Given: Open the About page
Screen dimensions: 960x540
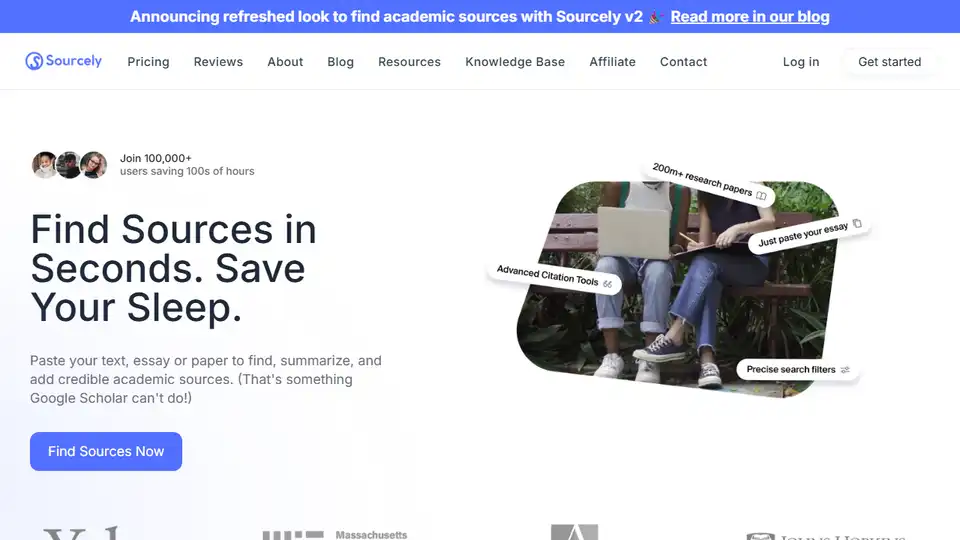Looking at the screenshot, I should (x=285, y=62).
